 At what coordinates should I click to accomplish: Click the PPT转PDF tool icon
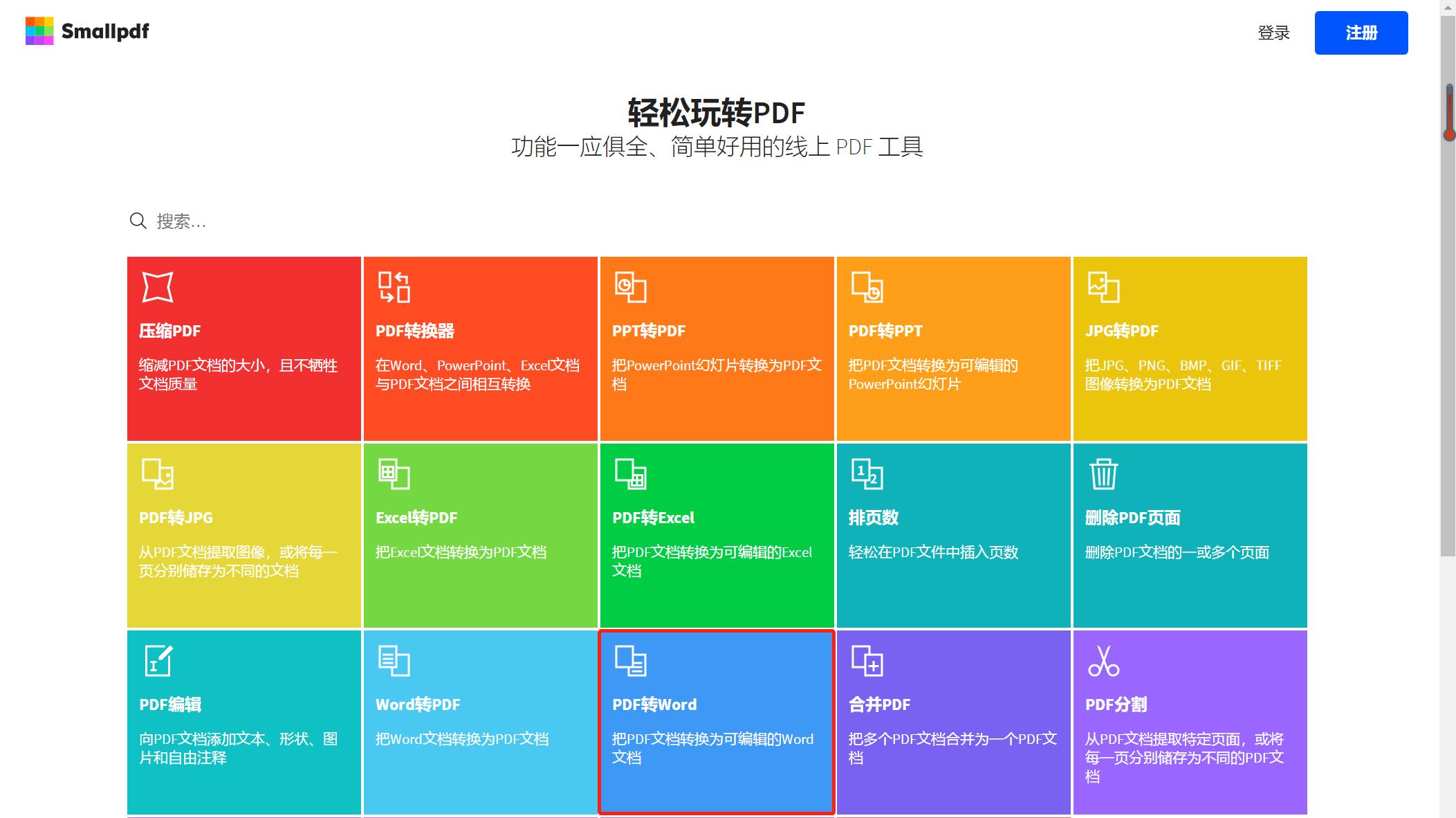[x=630, y=287]
